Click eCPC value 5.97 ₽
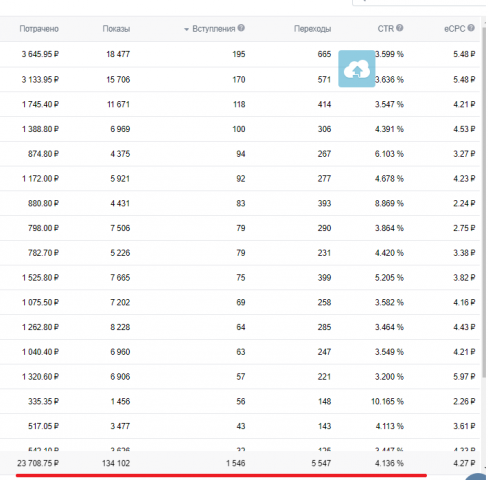Image resolution: width=488 pixels, height=480 pixels. 464,377
